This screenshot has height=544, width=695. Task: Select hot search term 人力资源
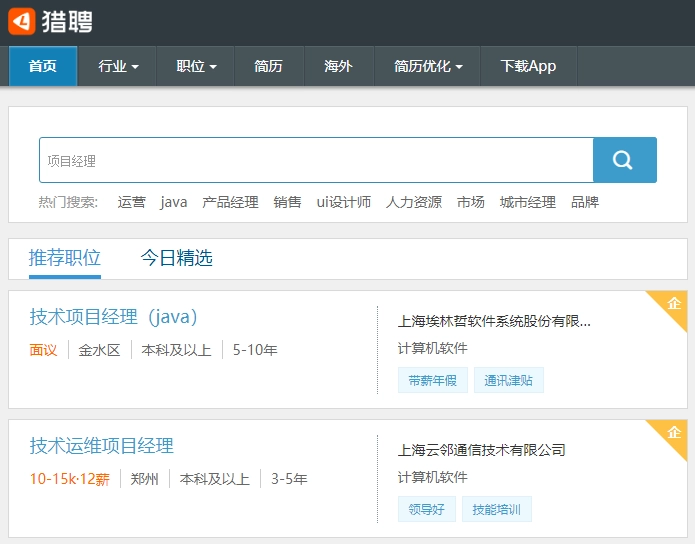tap(414, 202)
